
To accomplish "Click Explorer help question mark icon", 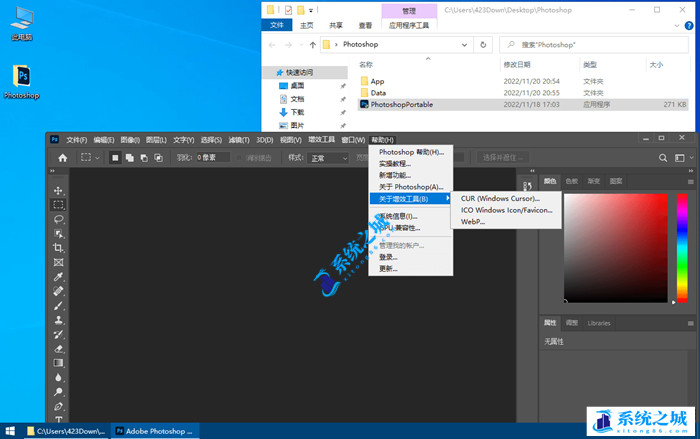I will [689, 25].
